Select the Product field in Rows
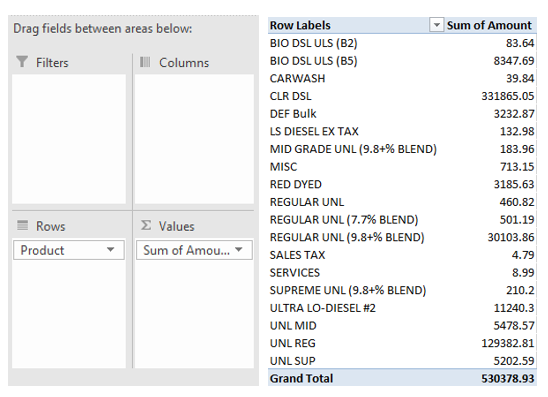The height and width of the screenshot is (397, 548). click(69, 250)
